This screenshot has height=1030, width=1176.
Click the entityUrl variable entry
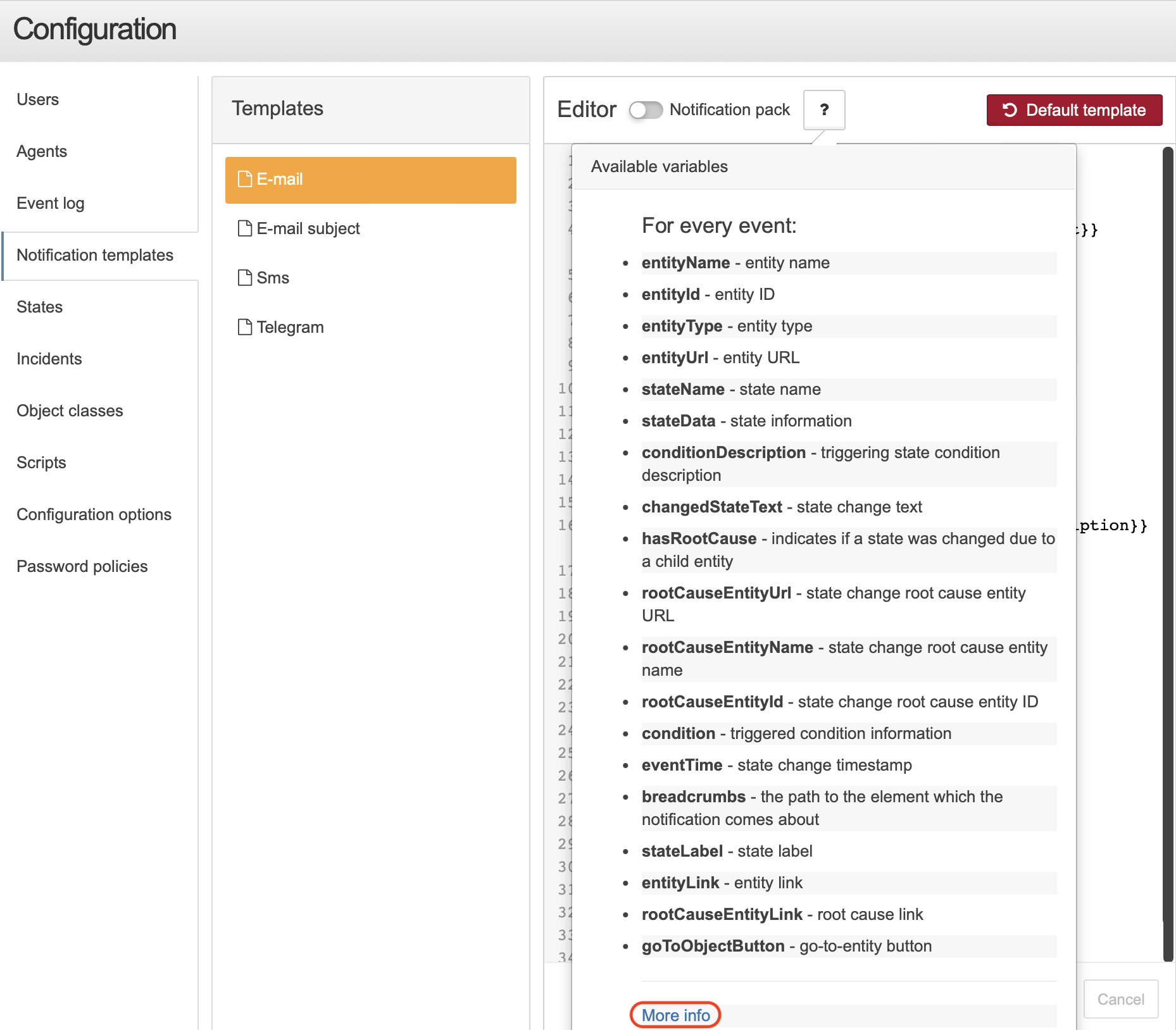[x=849, y=358]
